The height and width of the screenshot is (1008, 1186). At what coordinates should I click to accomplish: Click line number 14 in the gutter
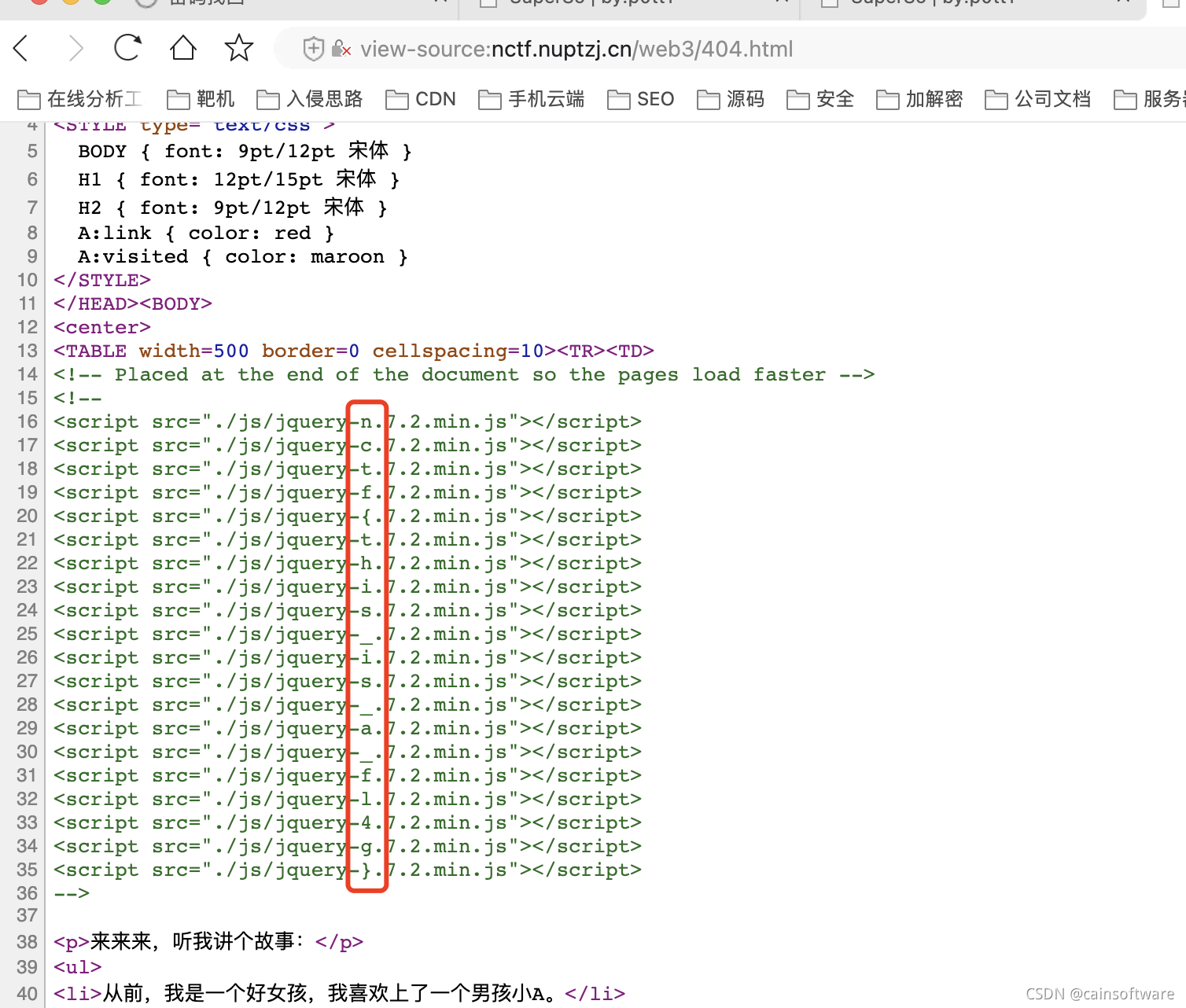[x=28, y=374]
